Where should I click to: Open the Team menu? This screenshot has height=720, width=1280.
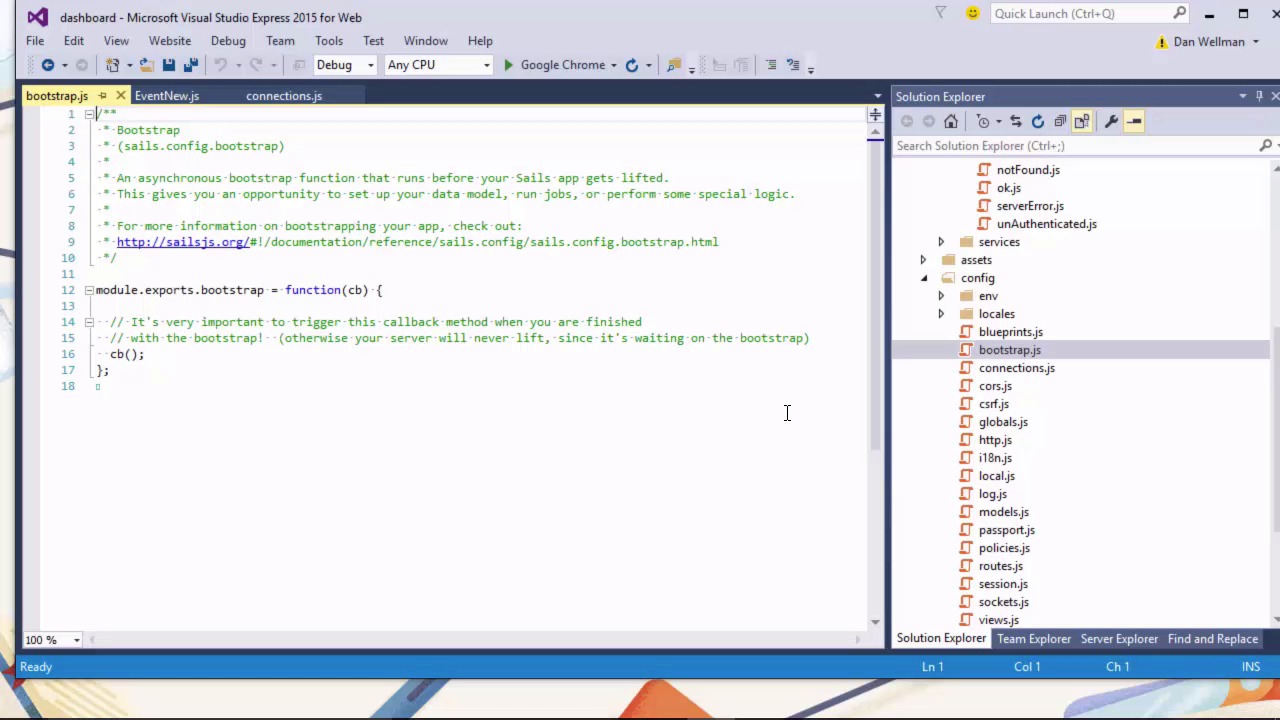280,41
